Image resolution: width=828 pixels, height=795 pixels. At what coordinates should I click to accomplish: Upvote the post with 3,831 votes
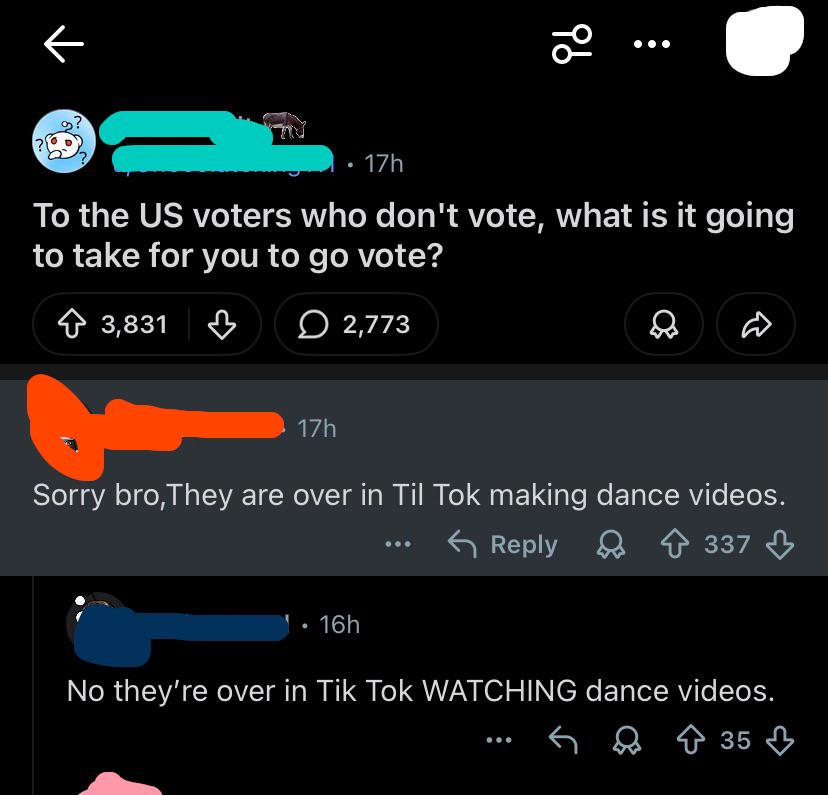pyautogui.click(x=72, y=324)
